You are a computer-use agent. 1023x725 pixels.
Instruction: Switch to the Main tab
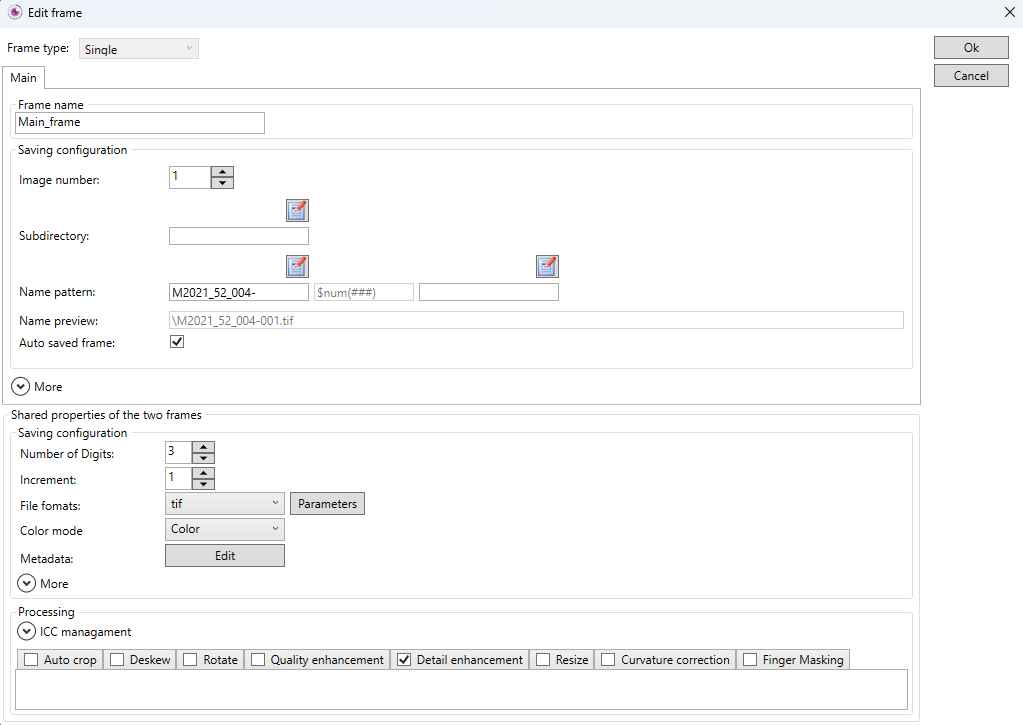[23, 77]
